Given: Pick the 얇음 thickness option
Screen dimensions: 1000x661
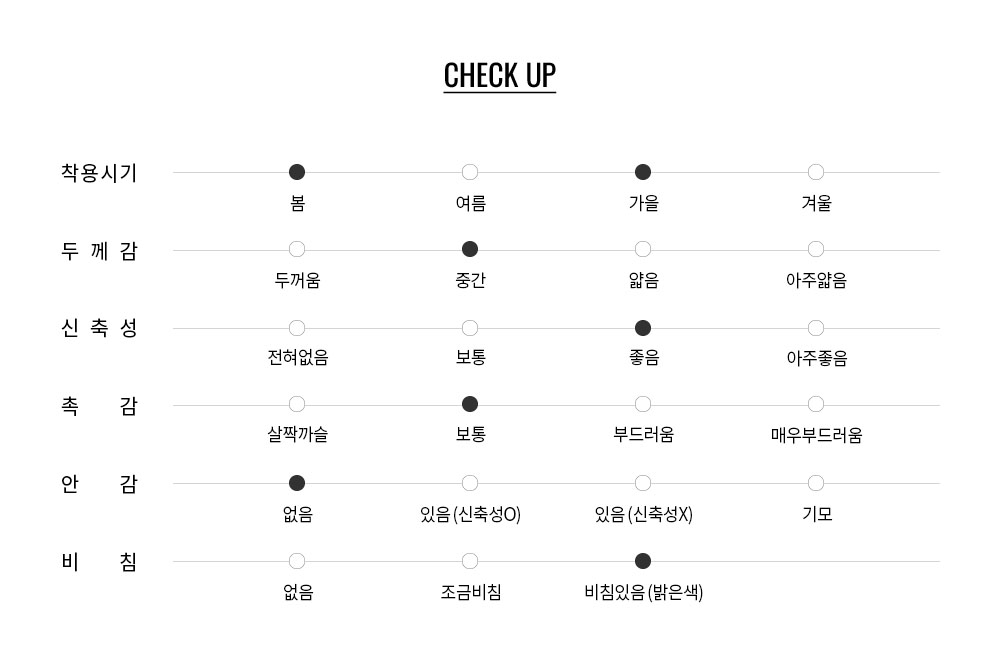Looking at the screenshot, I should 643,249.
